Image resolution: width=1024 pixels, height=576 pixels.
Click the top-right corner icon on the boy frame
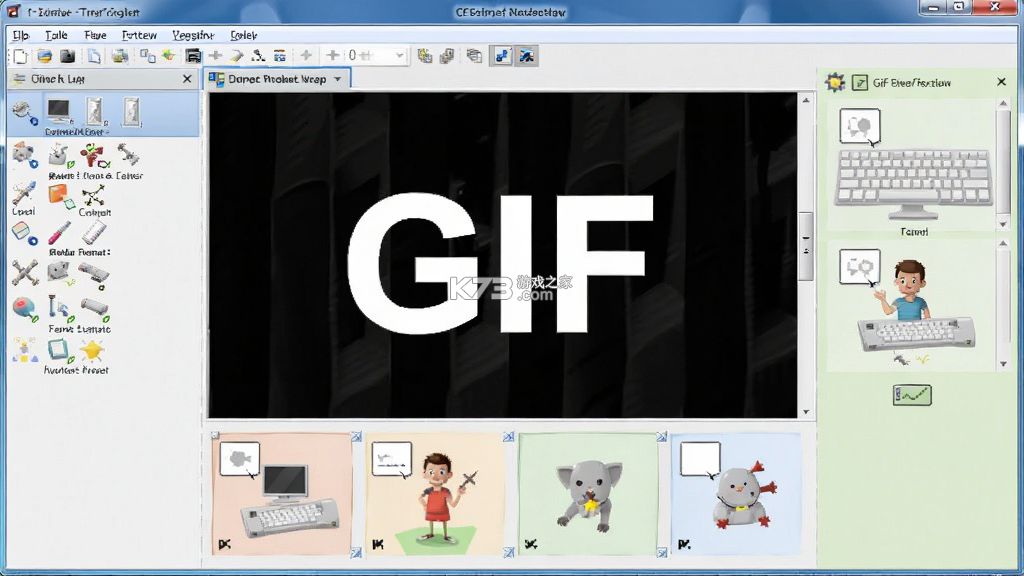click(x=509, y=437)
